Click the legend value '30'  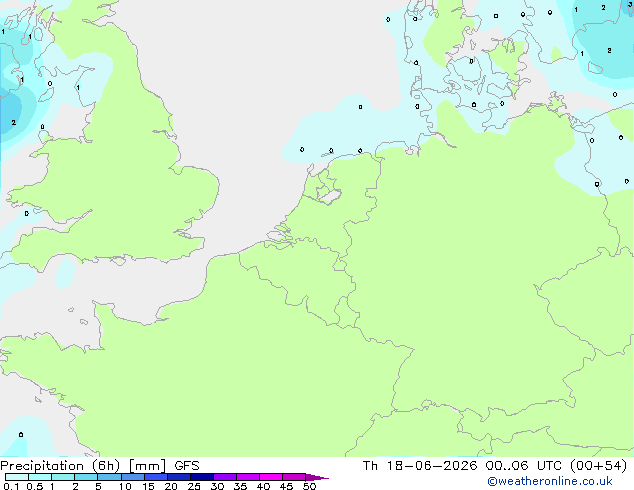point(218,486)
